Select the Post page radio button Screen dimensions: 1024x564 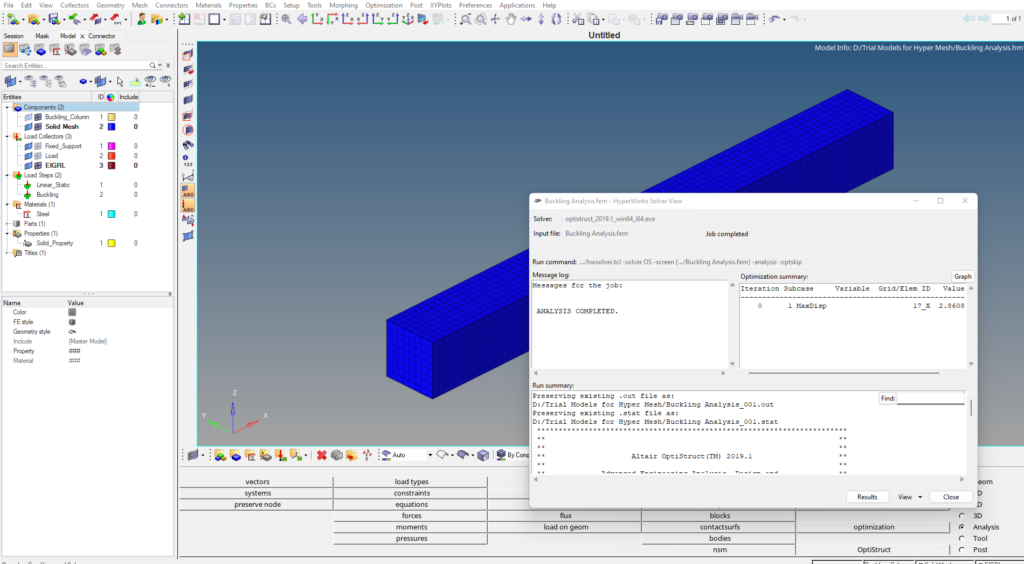click(962, 550)
